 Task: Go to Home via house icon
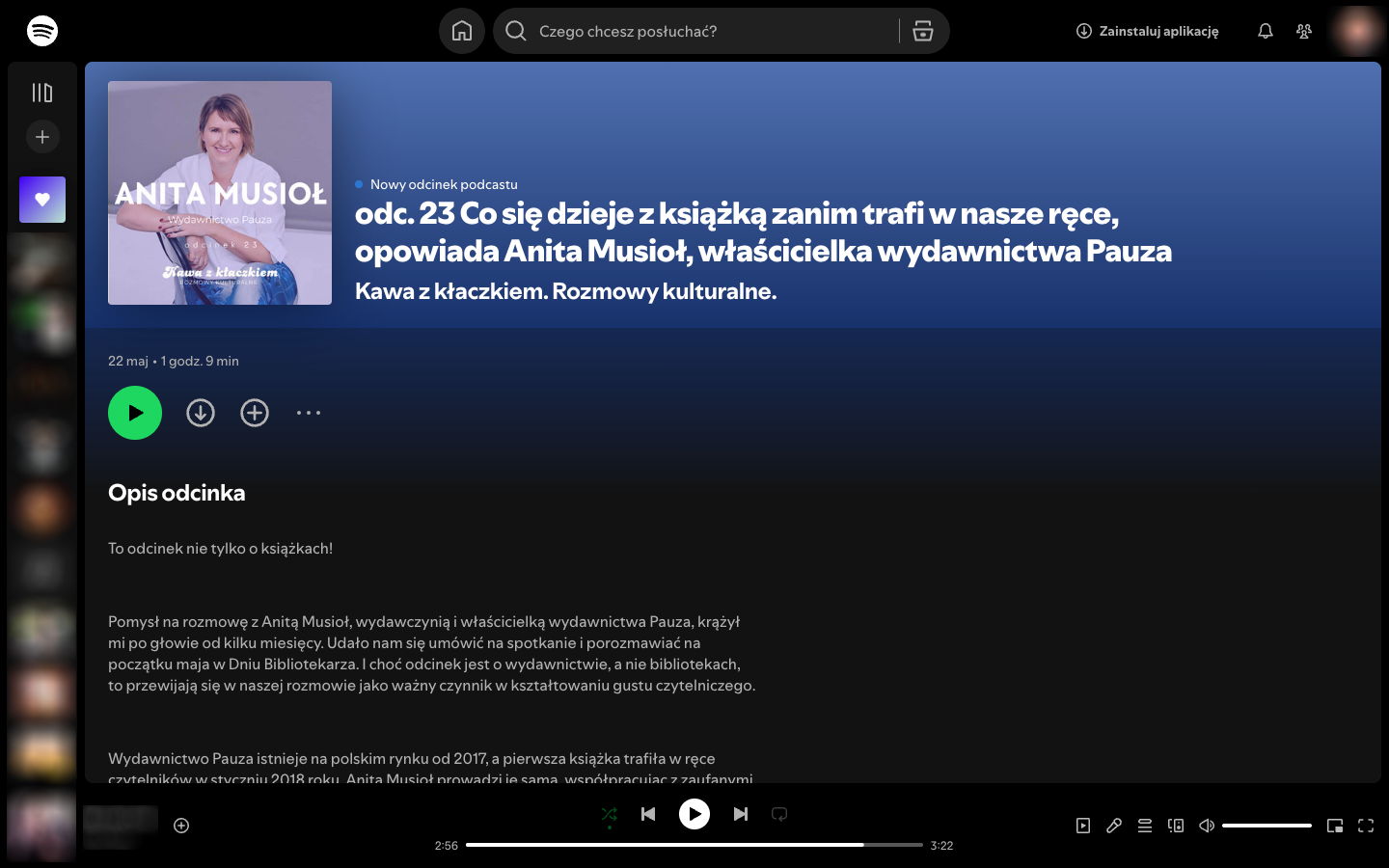462,31
